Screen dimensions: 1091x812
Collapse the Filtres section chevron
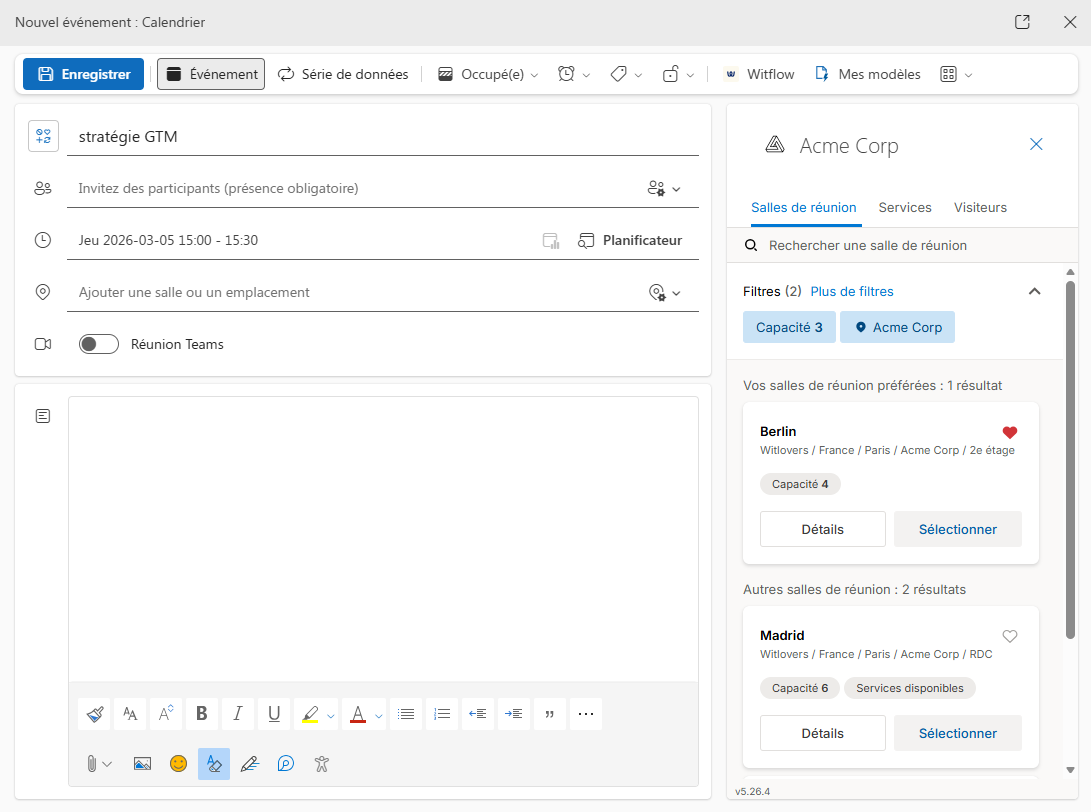[1035, 291]
